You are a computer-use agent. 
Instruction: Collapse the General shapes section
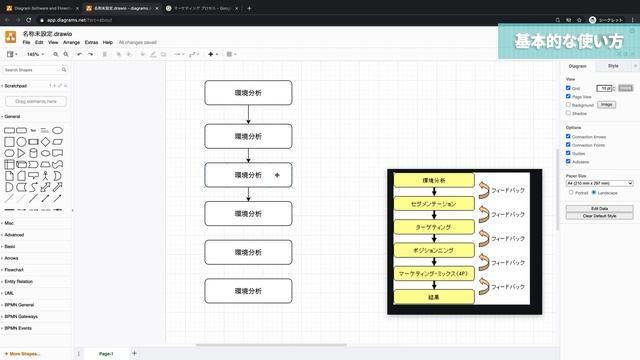12,116
